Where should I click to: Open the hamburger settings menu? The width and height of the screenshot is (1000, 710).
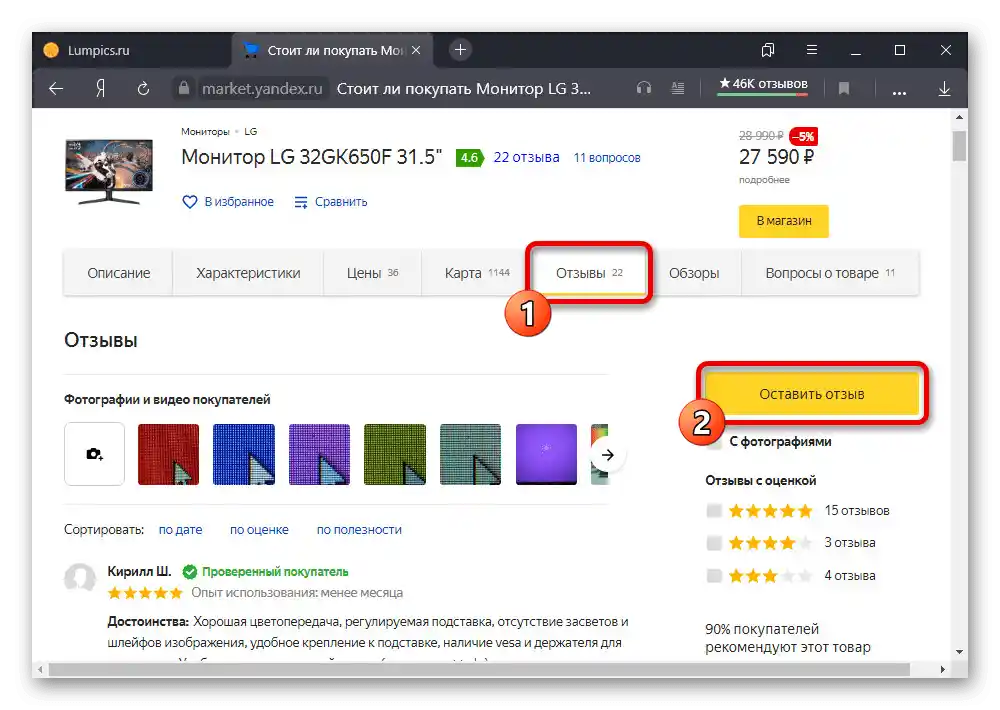coord(812,49)
